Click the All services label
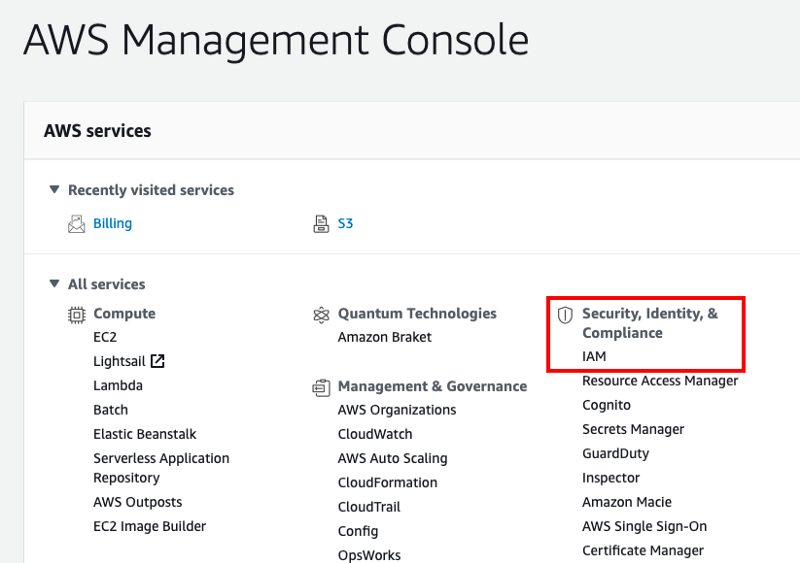The width and height of the screenshot is (800, 563). click(x=107, y=284)
